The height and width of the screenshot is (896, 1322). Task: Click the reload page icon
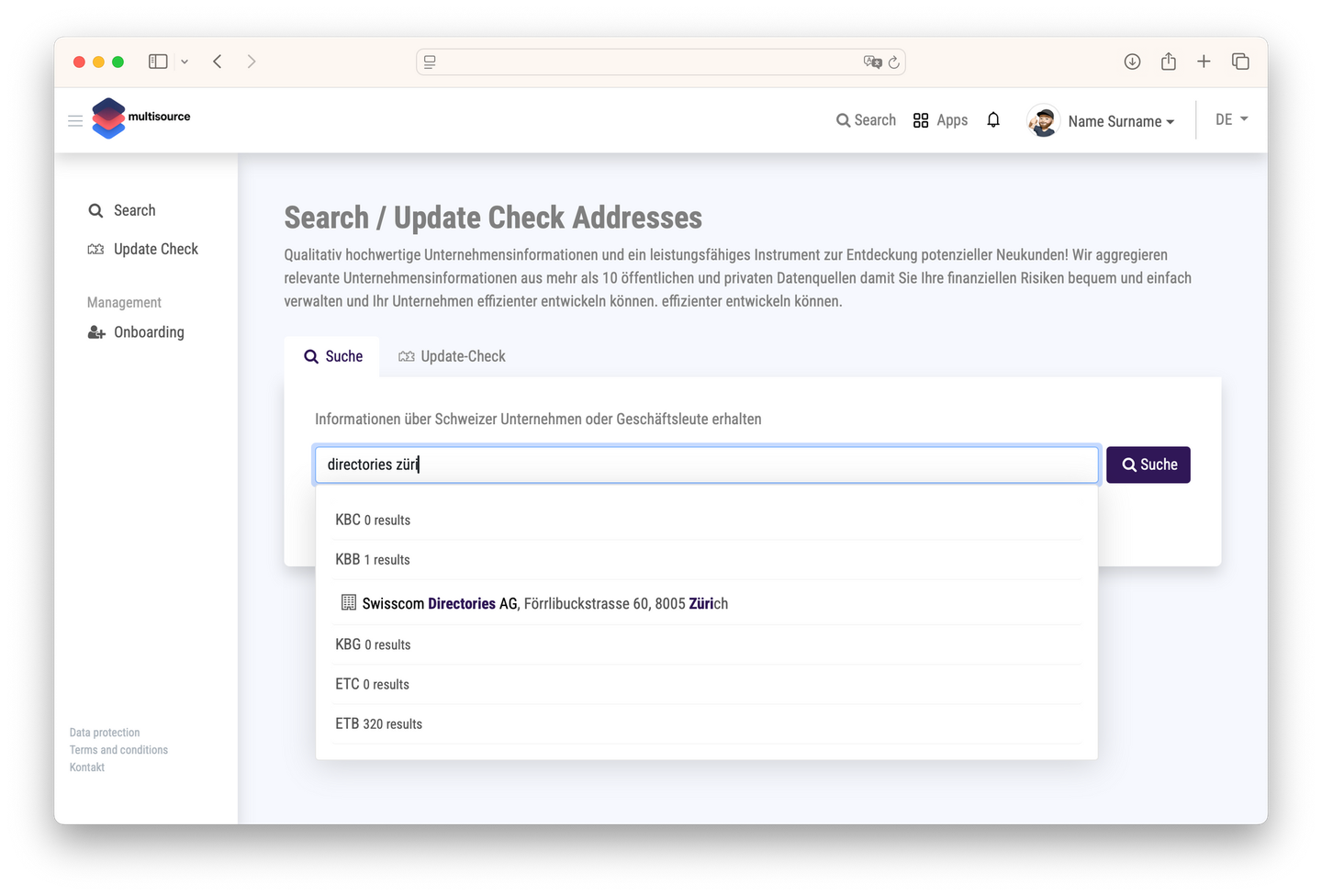tap(893, 62)
